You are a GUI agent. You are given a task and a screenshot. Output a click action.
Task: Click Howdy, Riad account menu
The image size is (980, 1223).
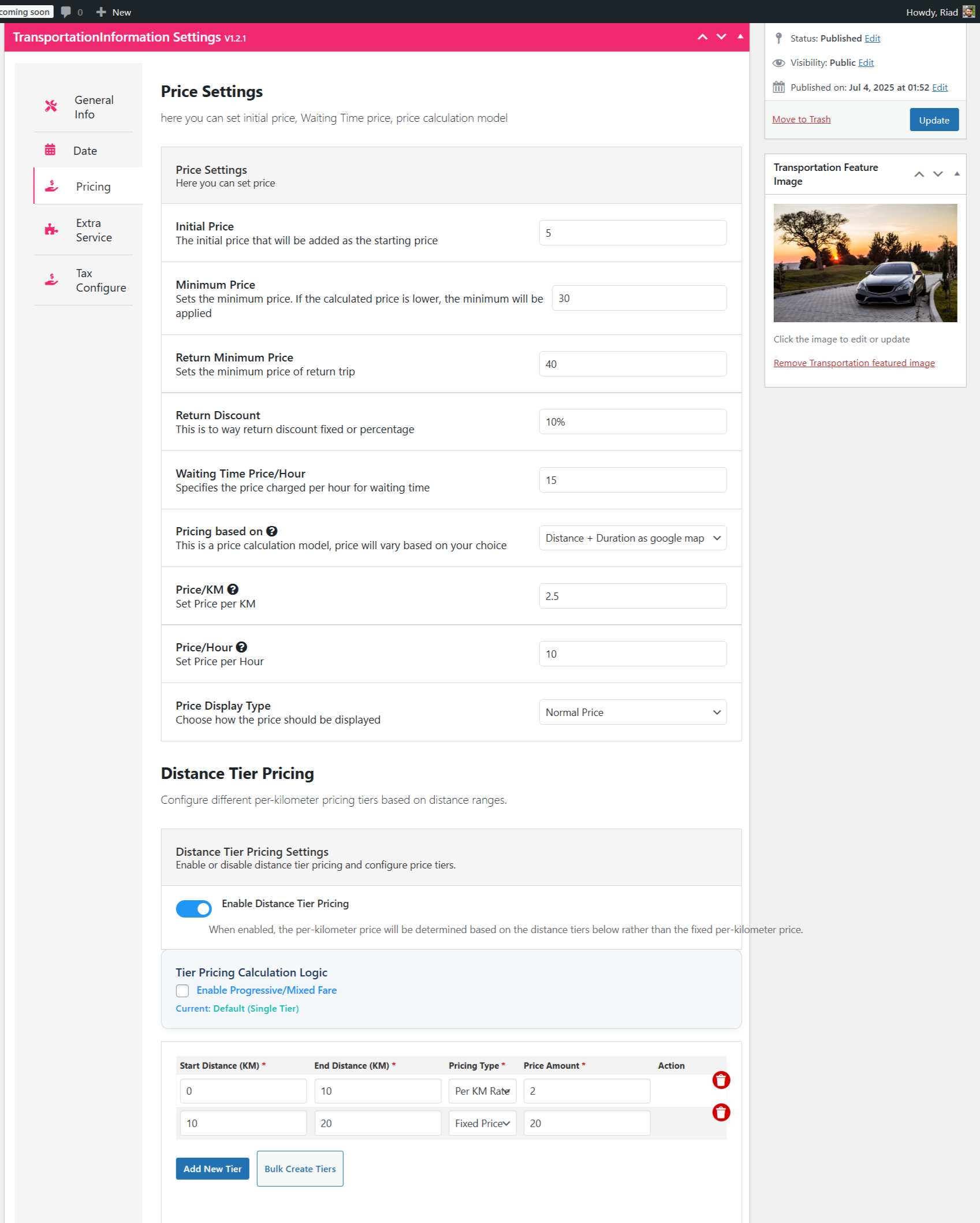[x=940, y=12]
